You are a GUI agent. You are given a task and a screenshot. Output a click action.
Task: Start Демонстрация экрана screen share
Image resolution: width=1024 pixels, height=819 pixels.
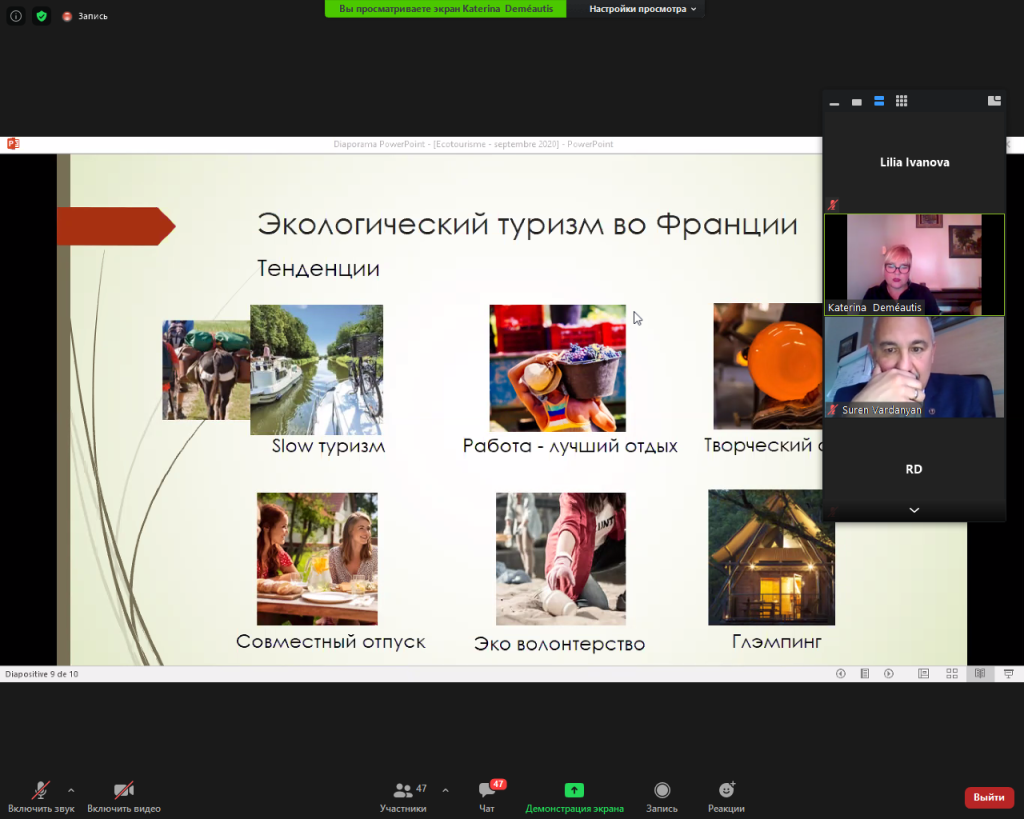(574, 796)
